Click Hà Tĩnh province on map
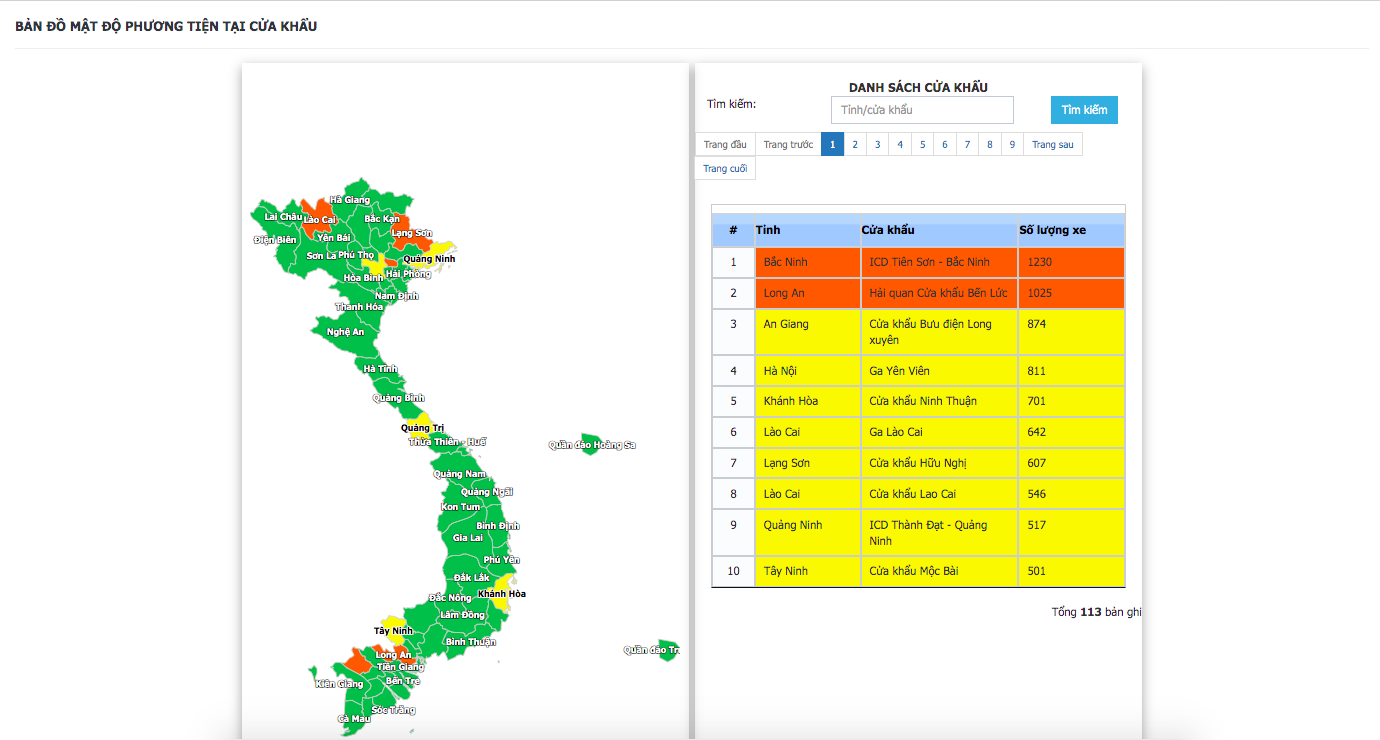1380x740 pixels. [379, 369]
